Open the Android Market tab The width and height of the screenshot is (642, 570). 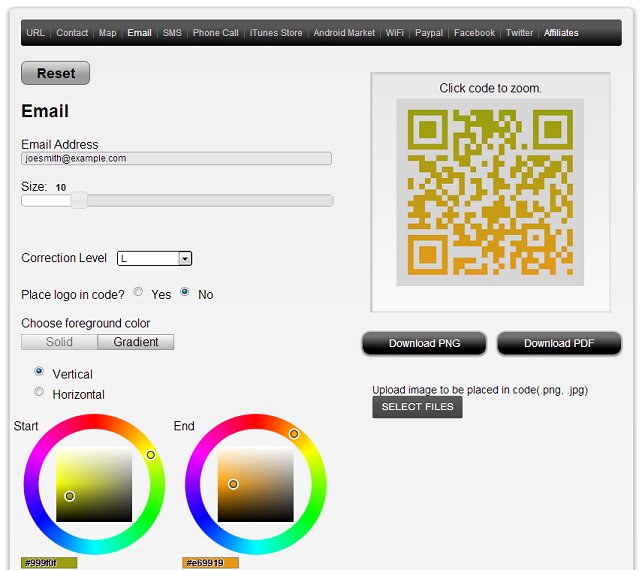[344, 33]
